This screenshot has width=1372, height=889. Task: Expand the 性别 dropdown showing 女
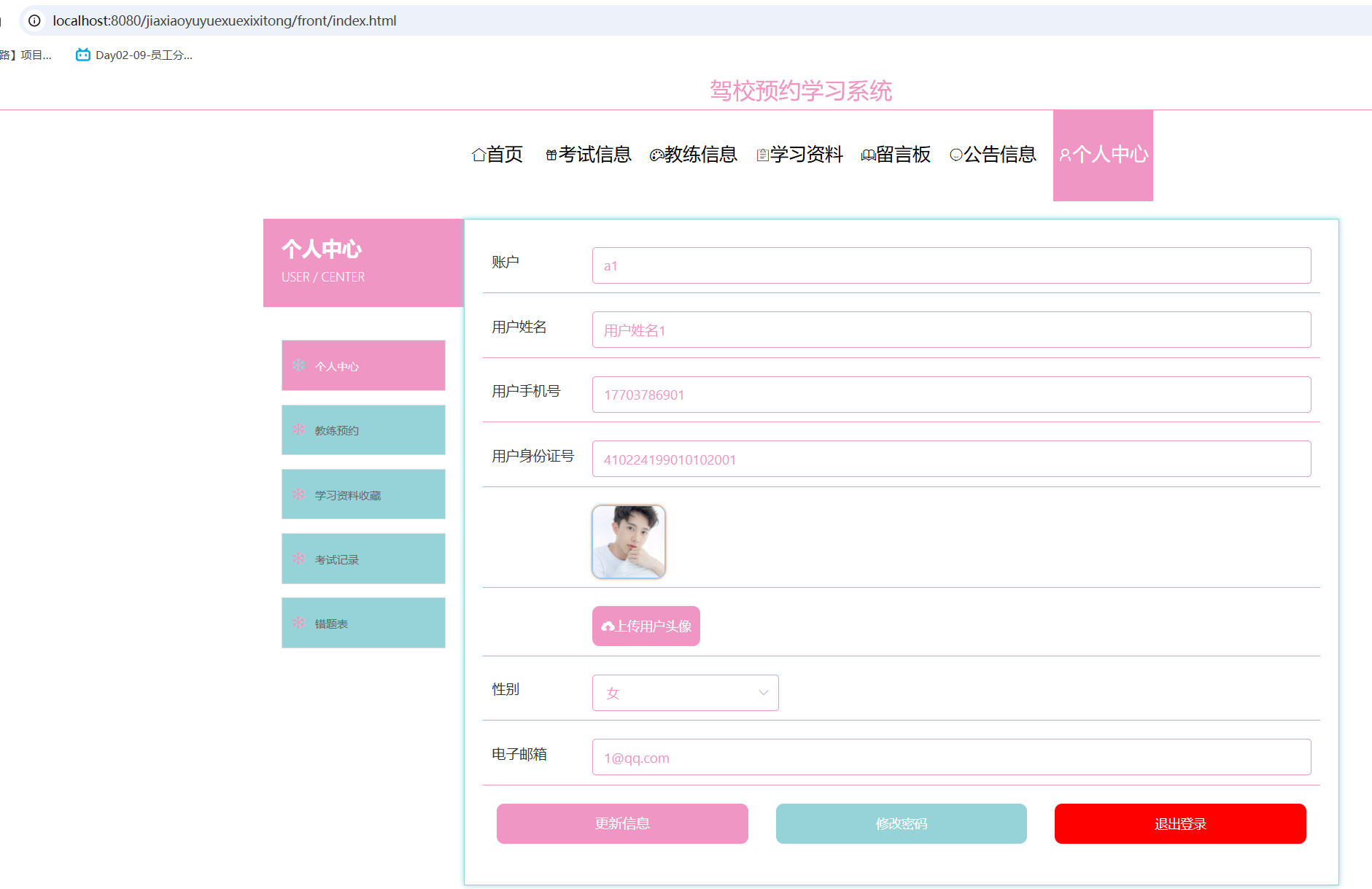[x=686, y=693]
